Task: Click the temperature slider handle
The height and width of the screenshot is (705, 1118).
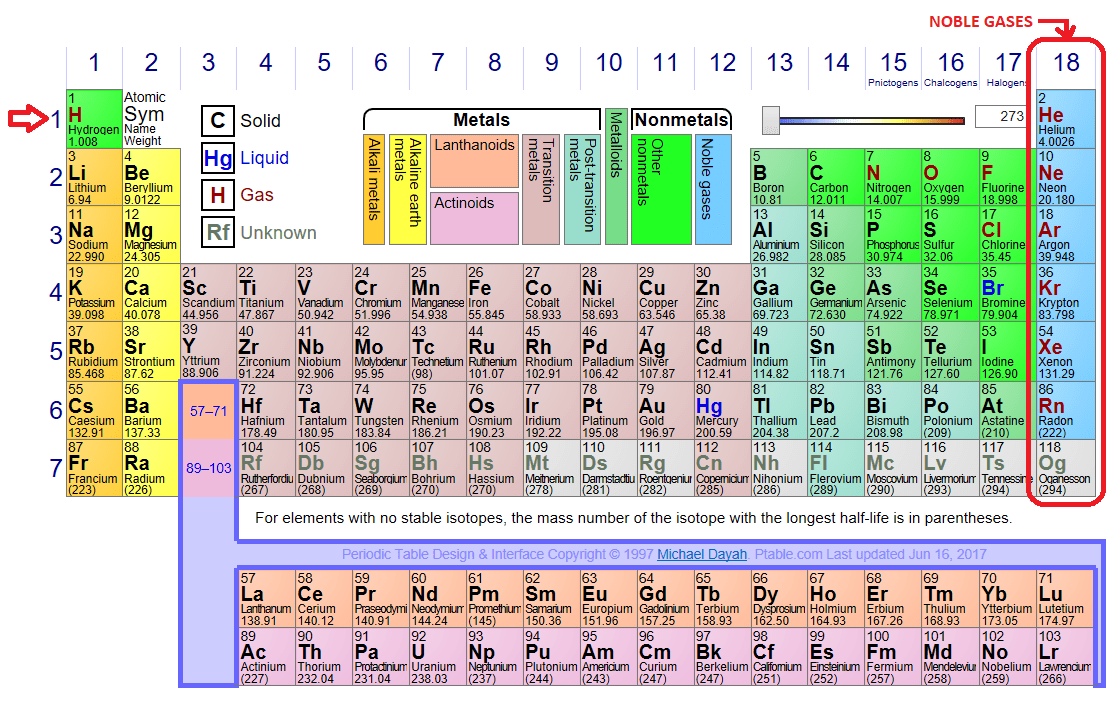Action: point(770,120)
